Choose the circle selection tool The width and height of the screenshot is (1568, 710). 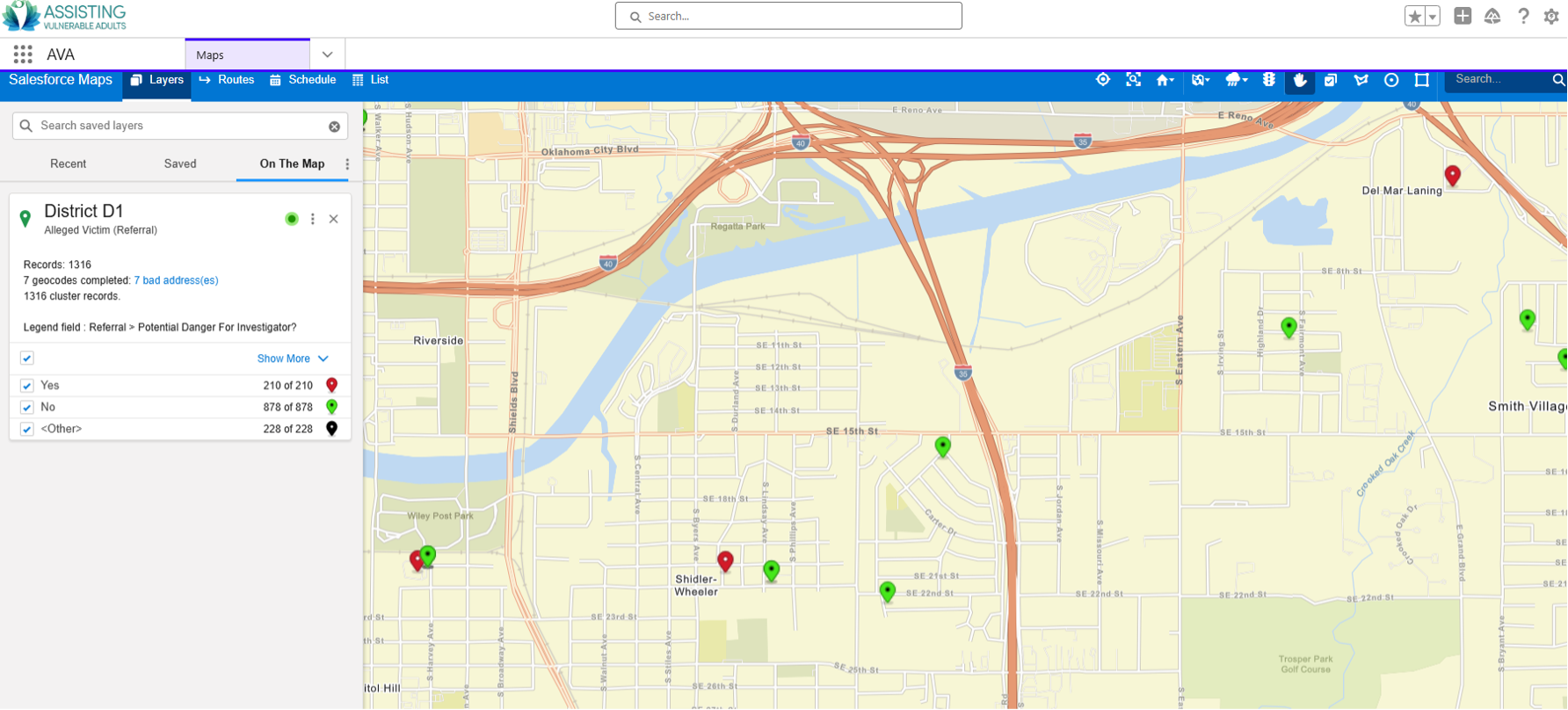click(x=1391, y=80)
